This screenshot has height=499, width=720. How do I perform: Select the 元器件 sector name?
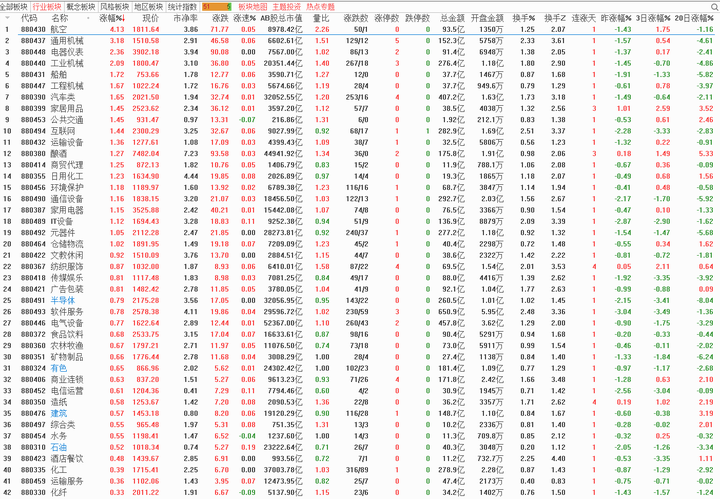point(63,233)
